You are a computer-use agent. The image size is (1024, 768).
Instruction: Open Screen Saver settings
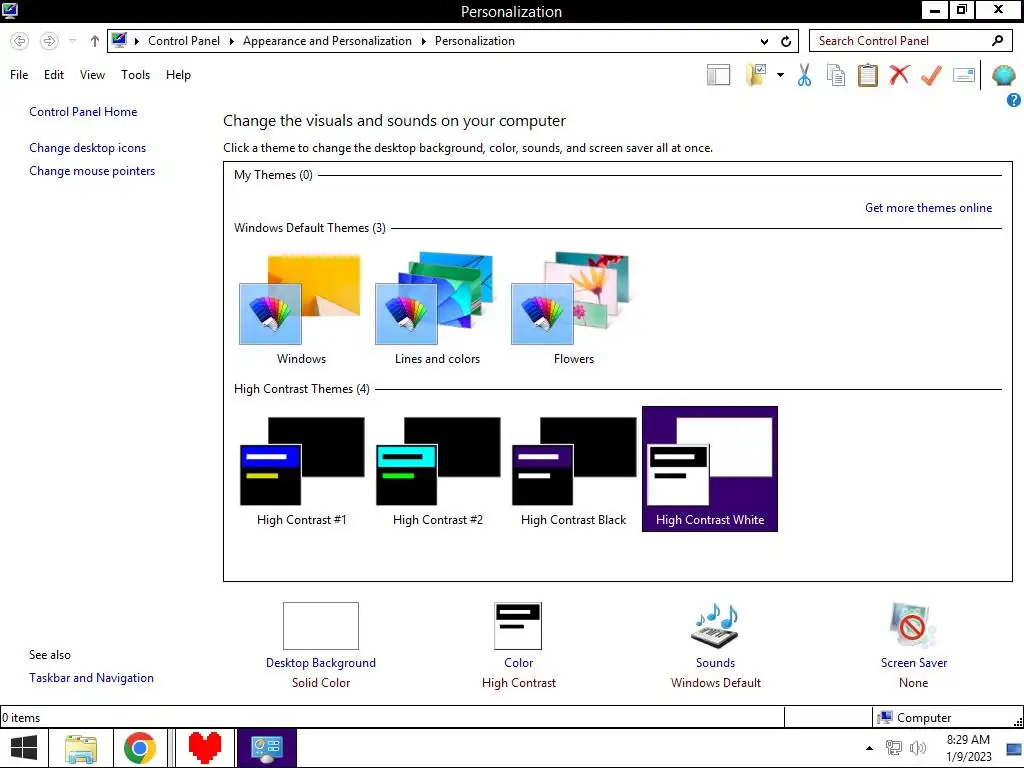pos(914,645)
